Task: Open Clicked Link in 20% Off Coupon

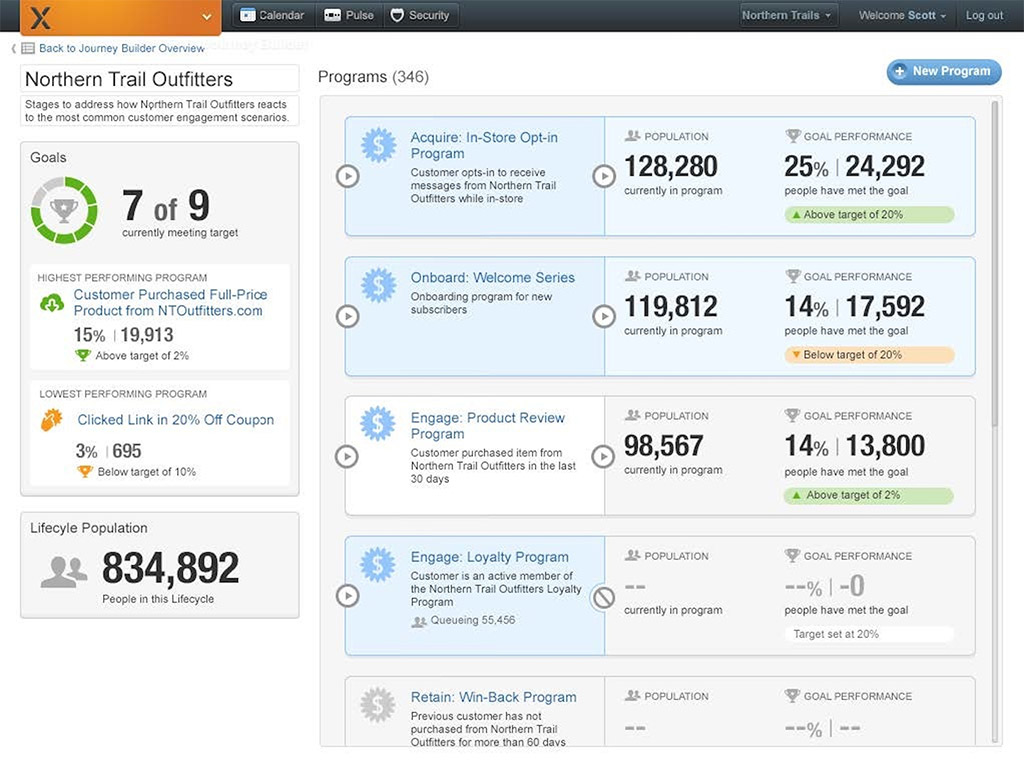Action: pyautogui.click(x=176, y=420)
